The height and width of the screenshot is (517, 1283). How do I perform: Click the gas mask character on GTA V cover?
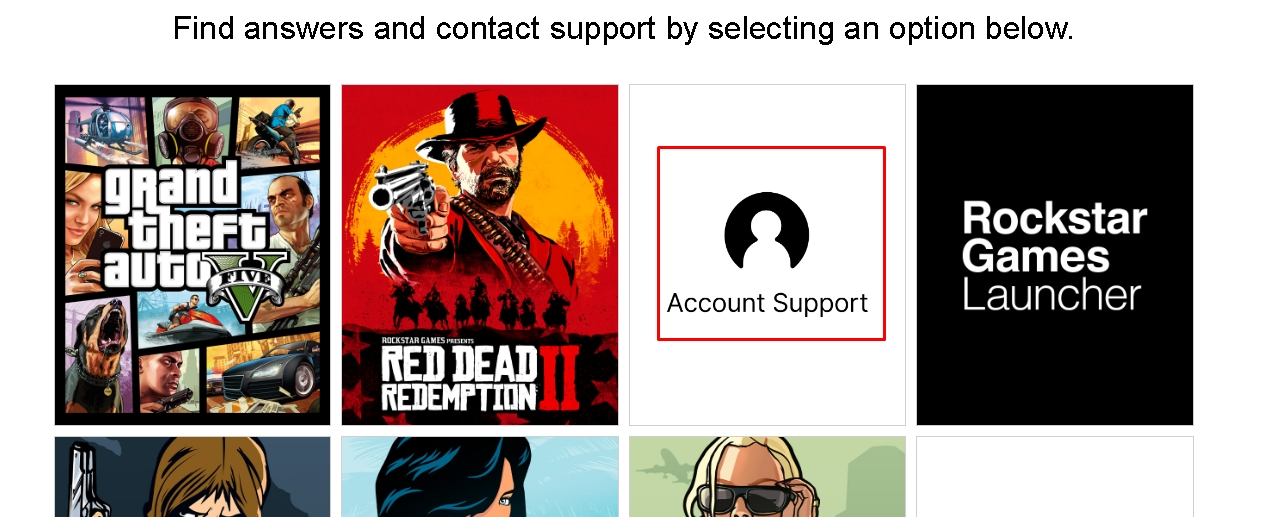pos(192,128)
